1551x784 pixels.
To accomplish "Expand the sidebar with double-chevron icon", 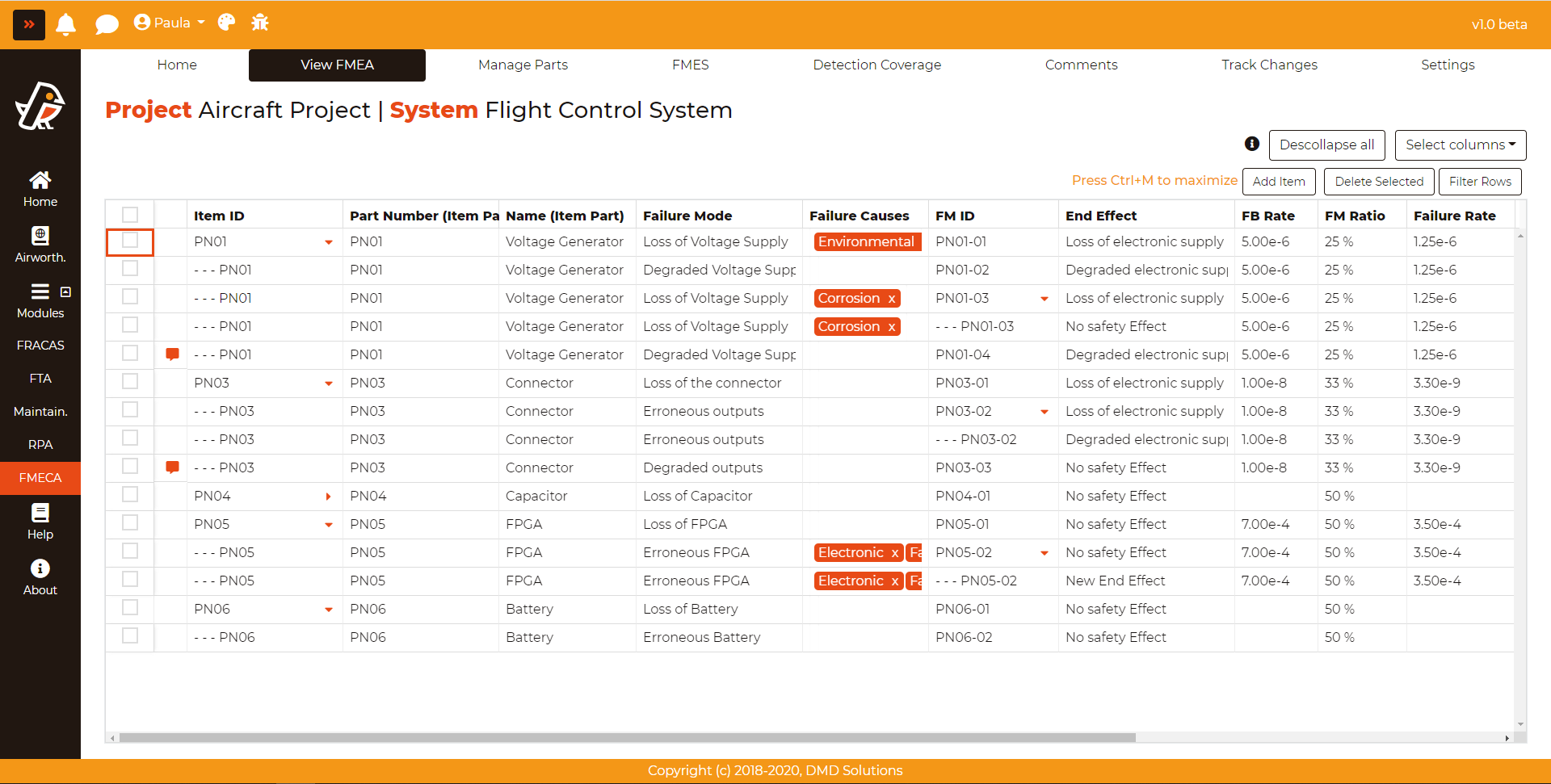I will [29, 24].
